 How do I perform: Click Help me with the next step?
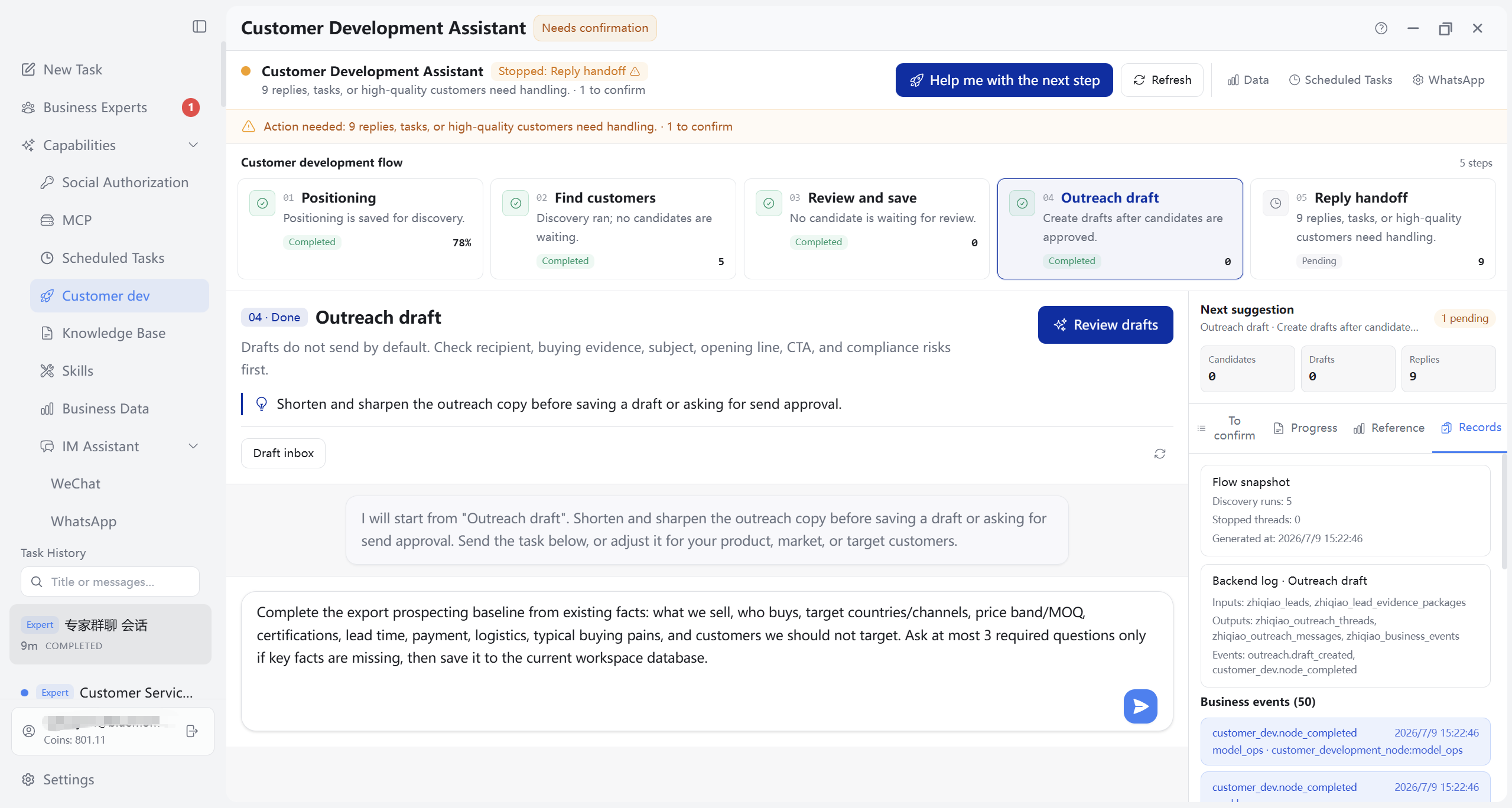1004,80
